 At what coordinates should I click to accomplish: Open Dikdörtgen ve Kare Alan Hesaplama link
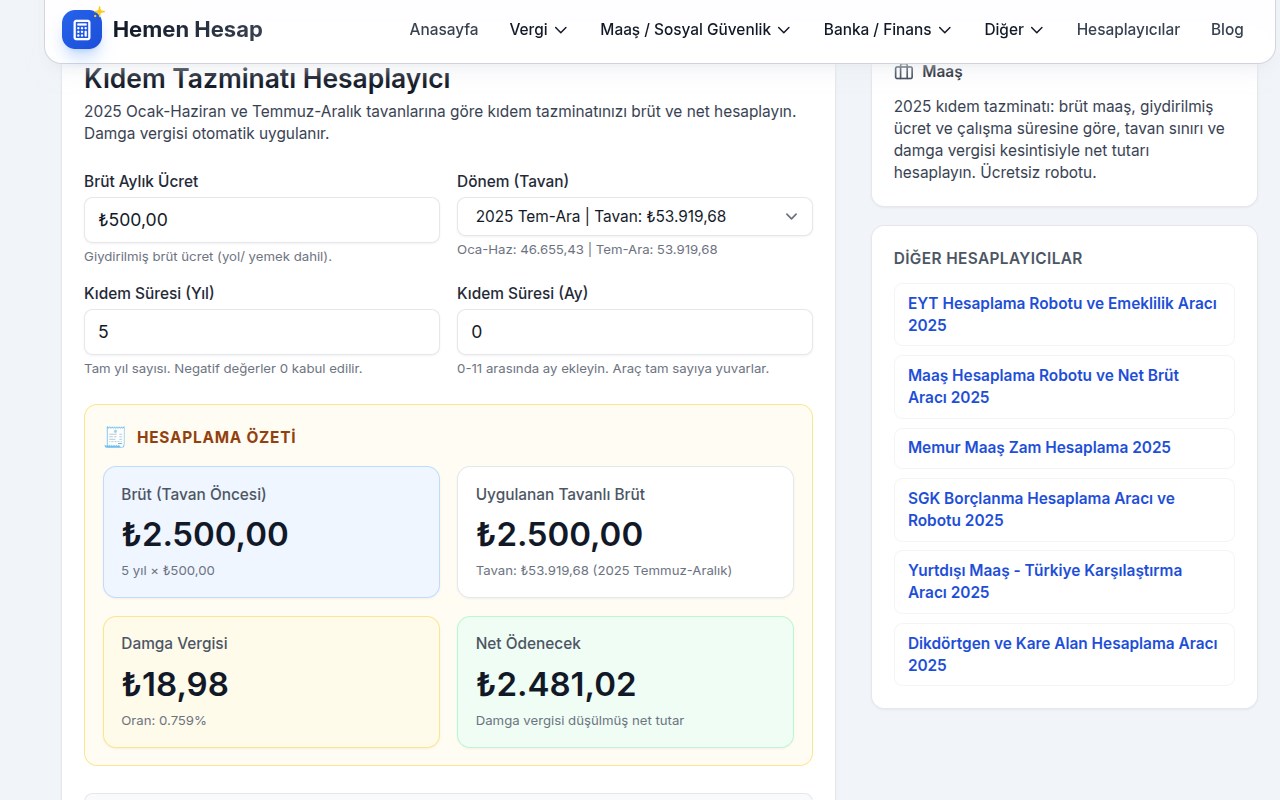(1062, 654)
